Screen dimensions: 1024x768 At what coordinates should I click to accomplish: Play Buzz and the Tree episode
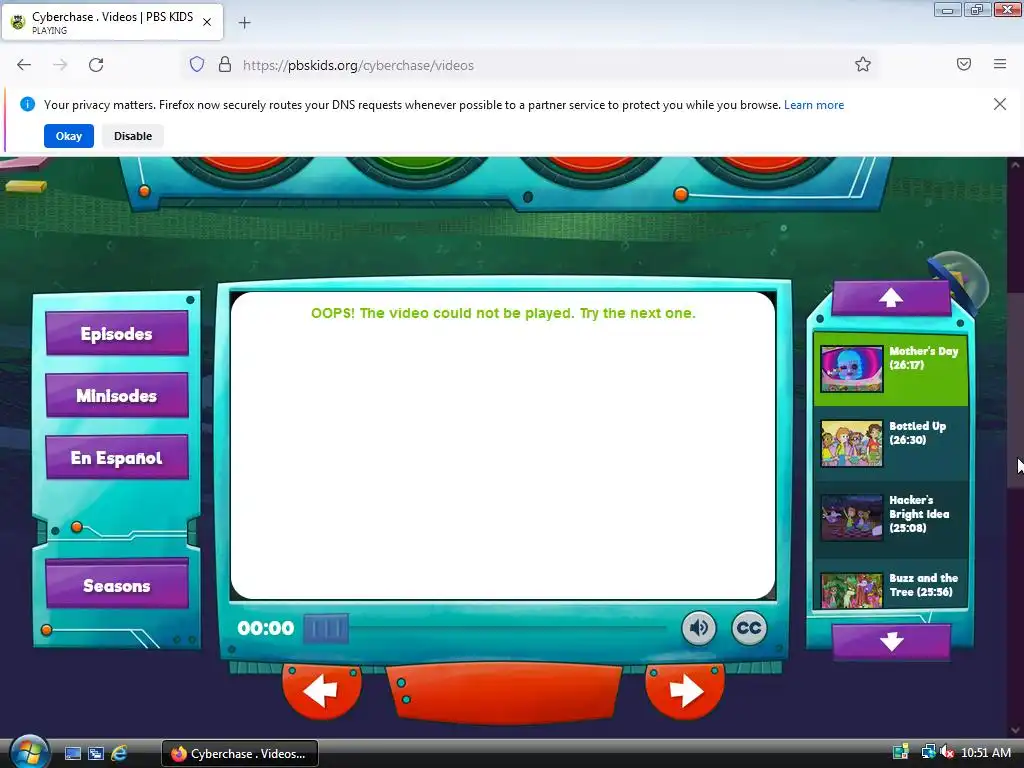tap(890, 585)
